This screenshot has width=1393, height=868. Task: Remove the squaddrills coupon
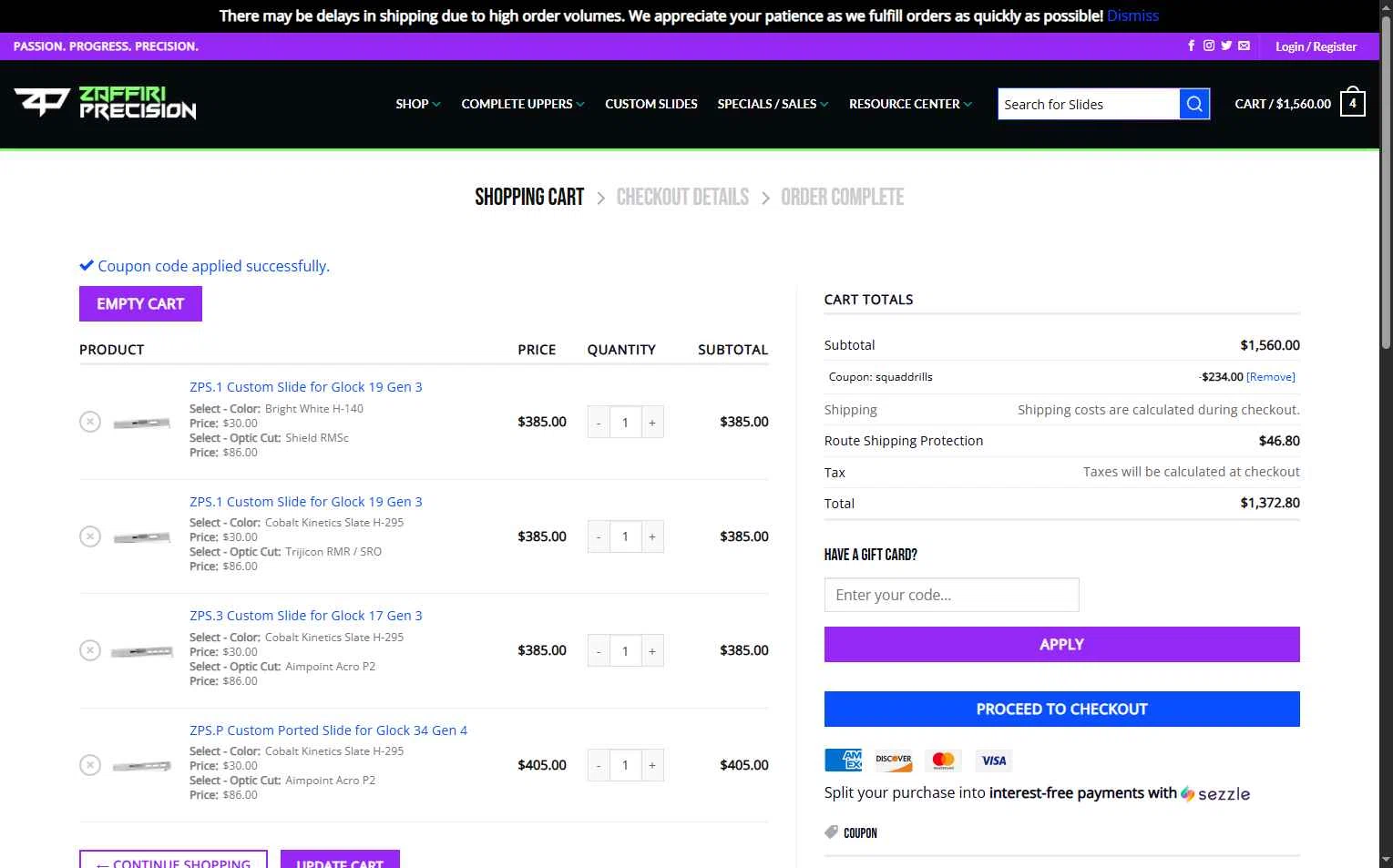coord(1271,376)
